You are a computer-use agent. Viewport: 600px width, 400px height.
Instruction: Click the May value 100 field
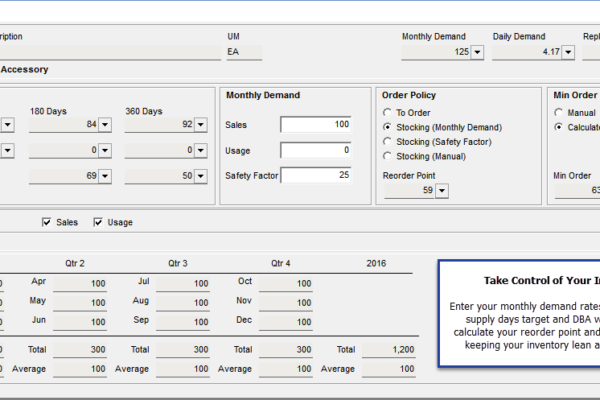pos(80,303)
